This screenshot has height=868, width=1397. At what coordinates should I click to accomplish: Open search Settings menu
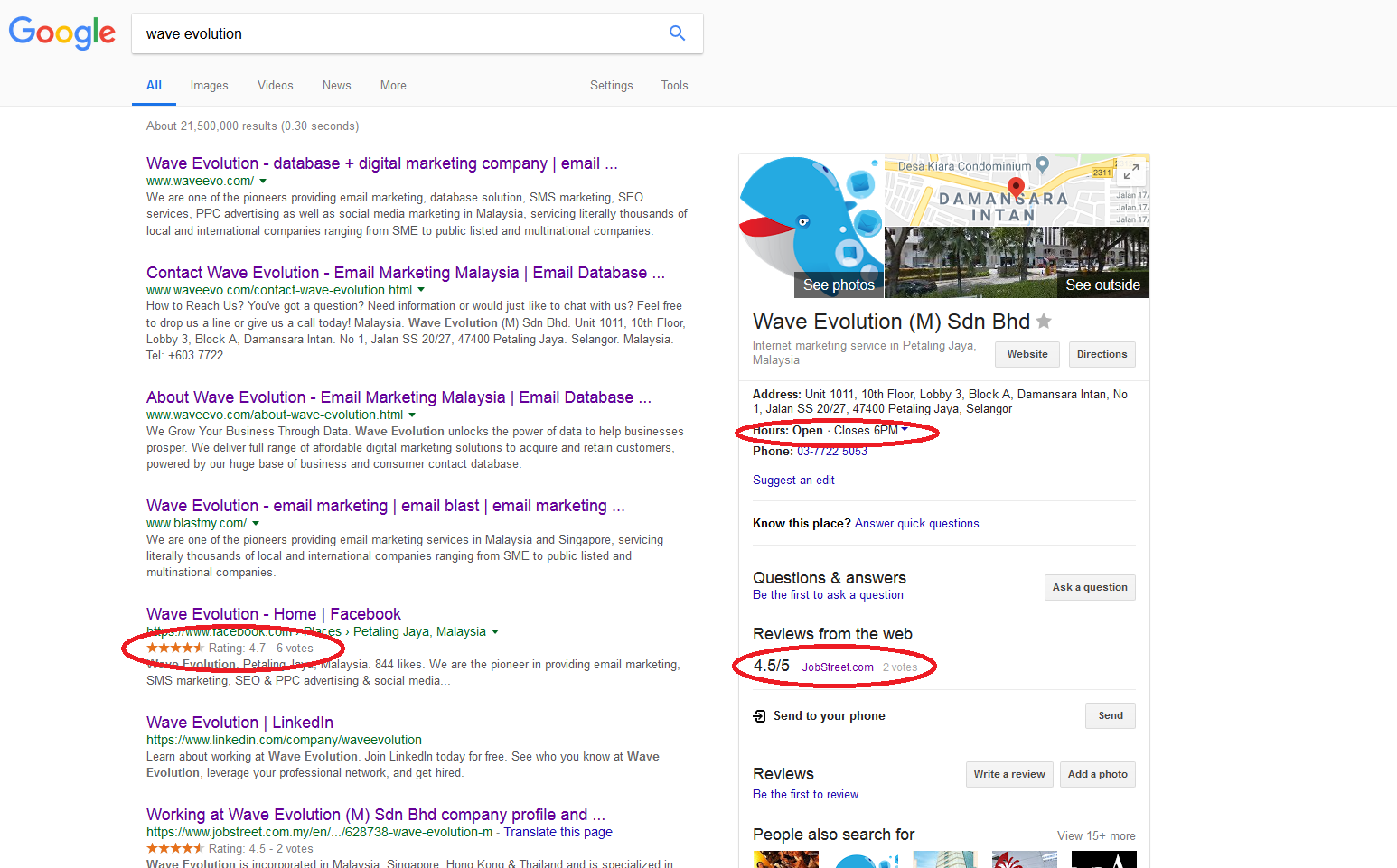[612, 85]
